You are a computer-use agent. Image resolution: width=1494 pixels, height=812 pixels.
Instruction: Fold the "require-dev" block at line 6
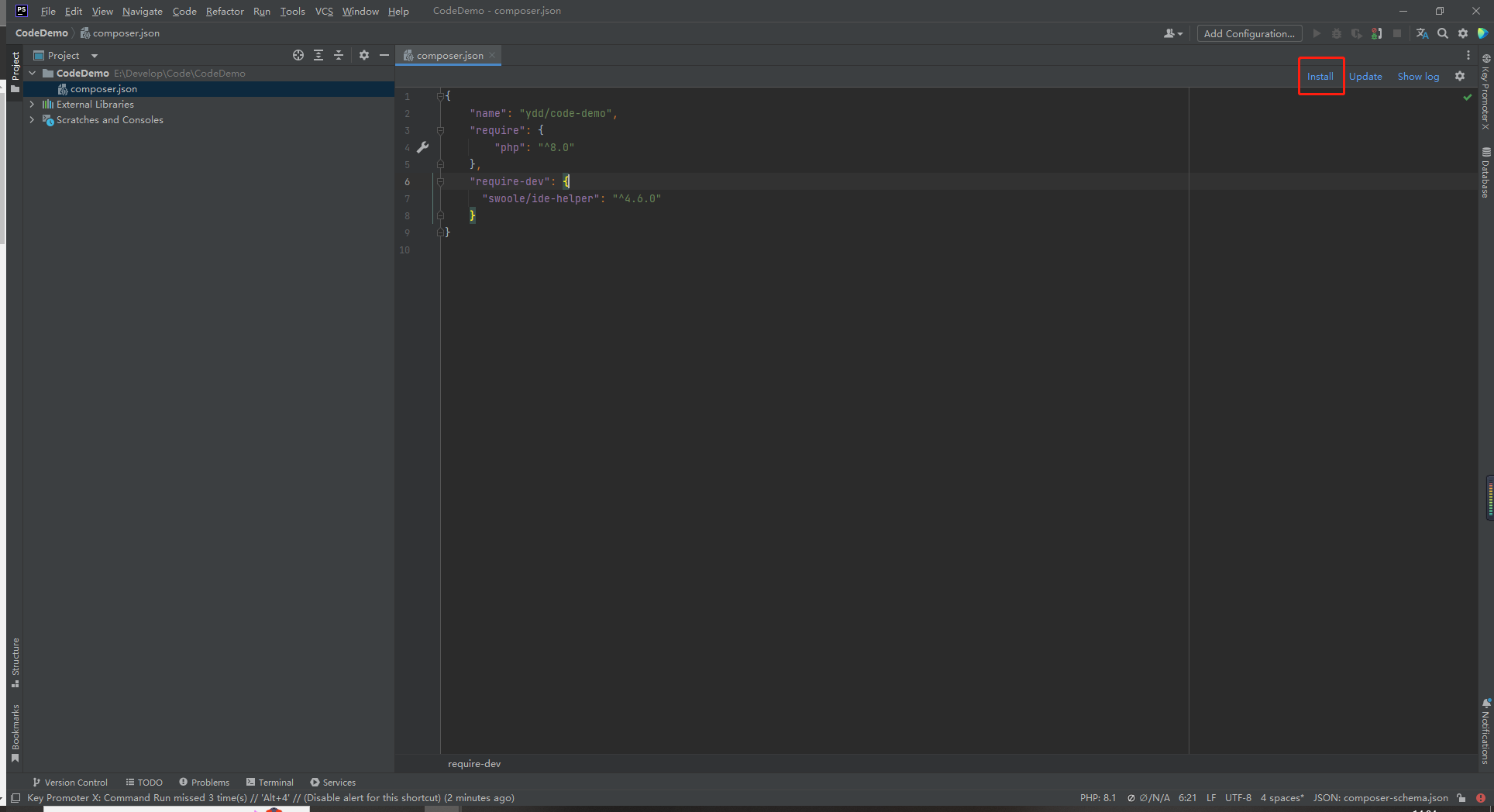coord(440,181)
